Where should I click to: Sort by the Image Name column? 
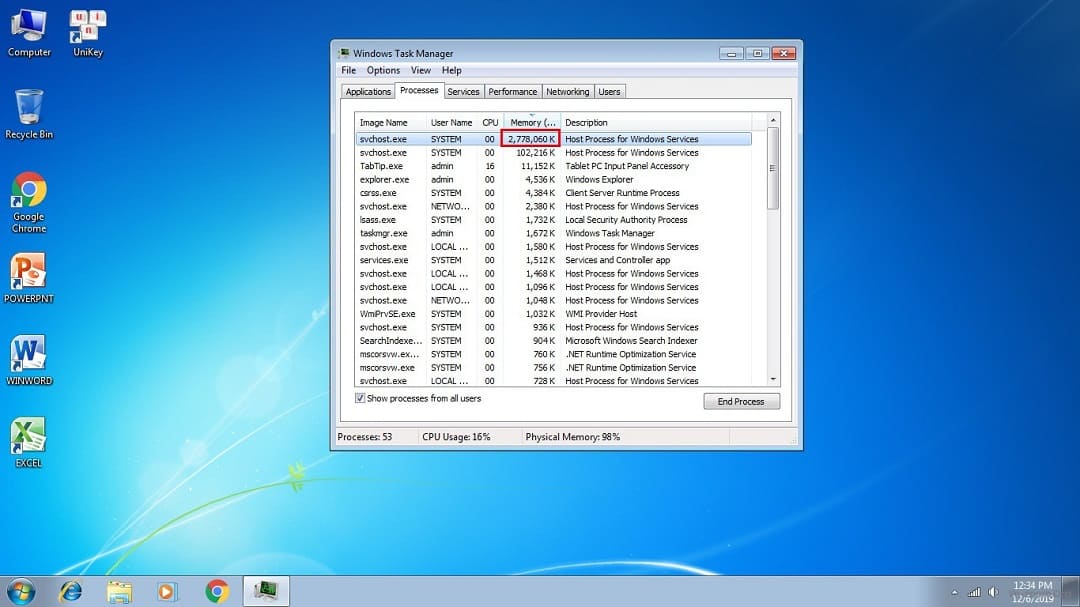coord(384,122)
